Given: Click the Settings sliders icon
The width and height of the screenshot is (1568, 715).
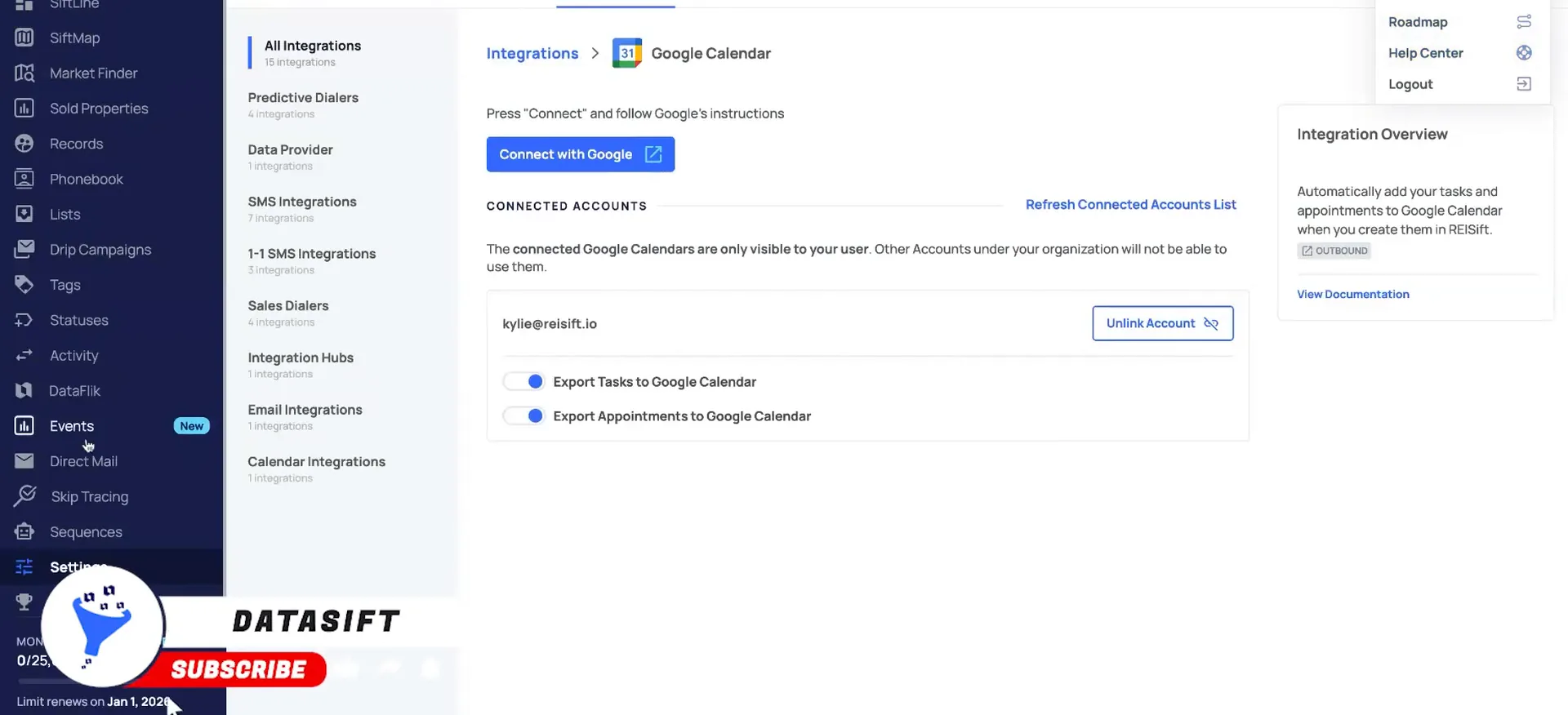Looking at the screenshot, I should pos(24,566).
